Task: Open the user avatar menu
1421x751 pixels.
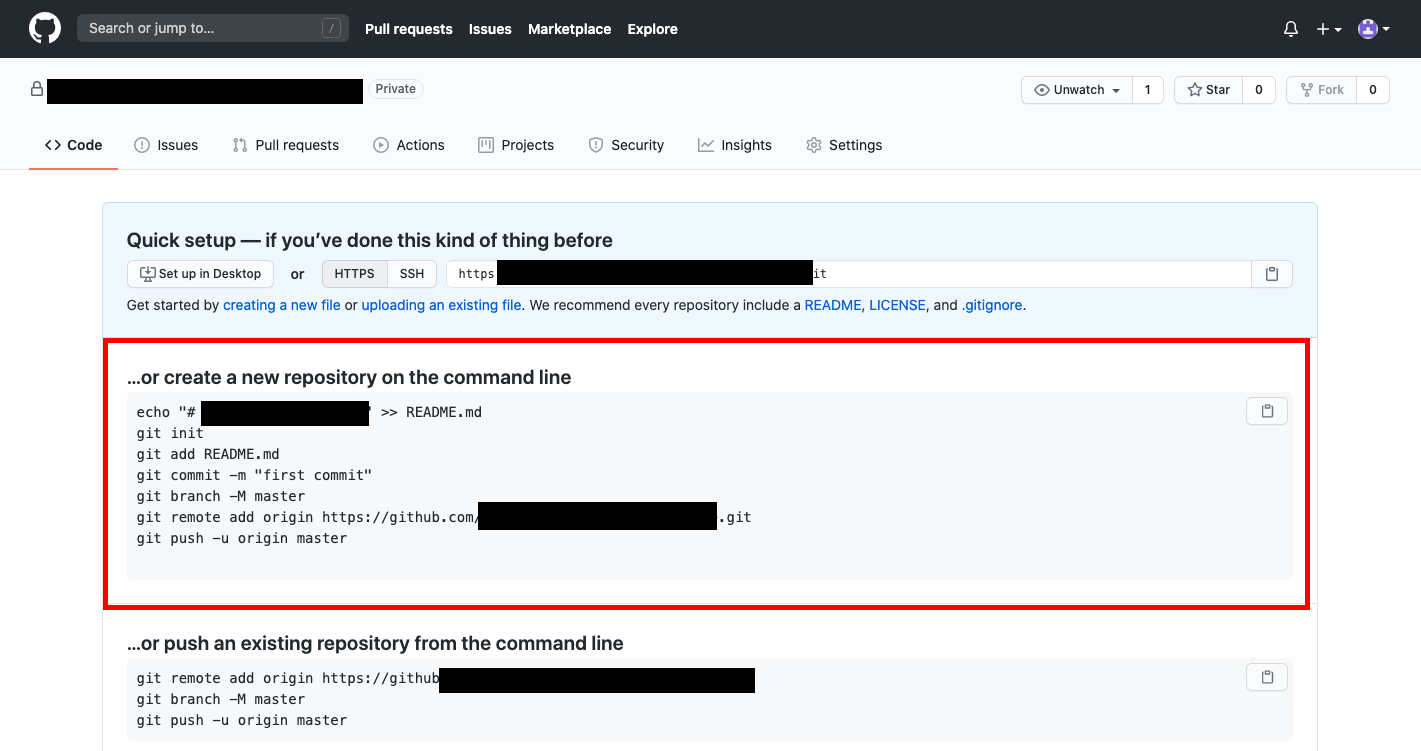Action: 1374,29
